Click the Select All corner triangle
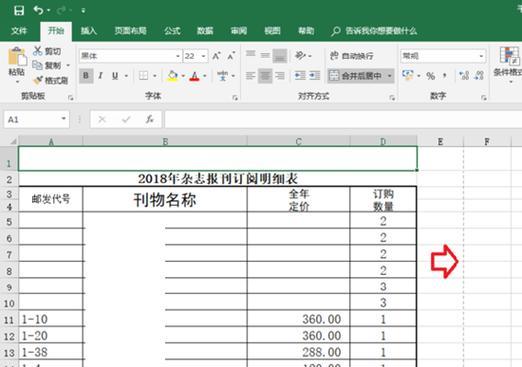The width and height of the screenshot is (522, 367). pos(12,141)
